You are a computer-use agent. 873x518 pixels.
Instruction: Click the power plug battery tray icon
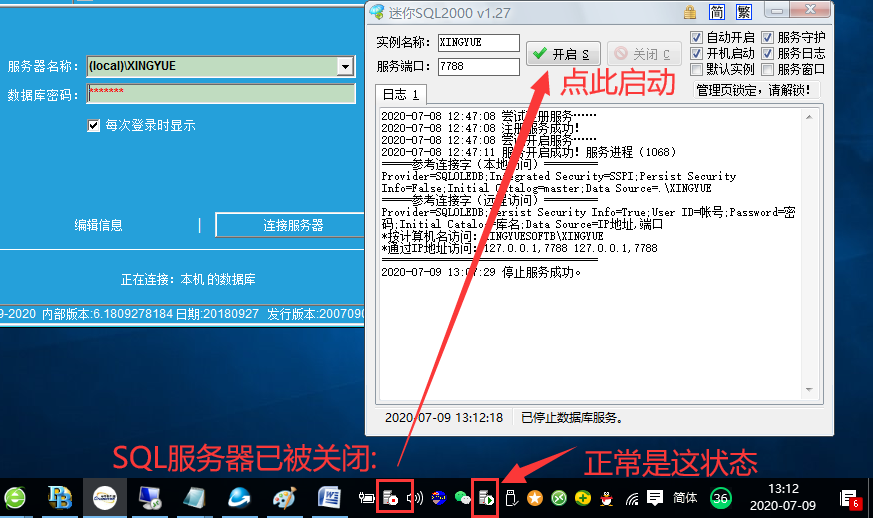click(366, 498)
